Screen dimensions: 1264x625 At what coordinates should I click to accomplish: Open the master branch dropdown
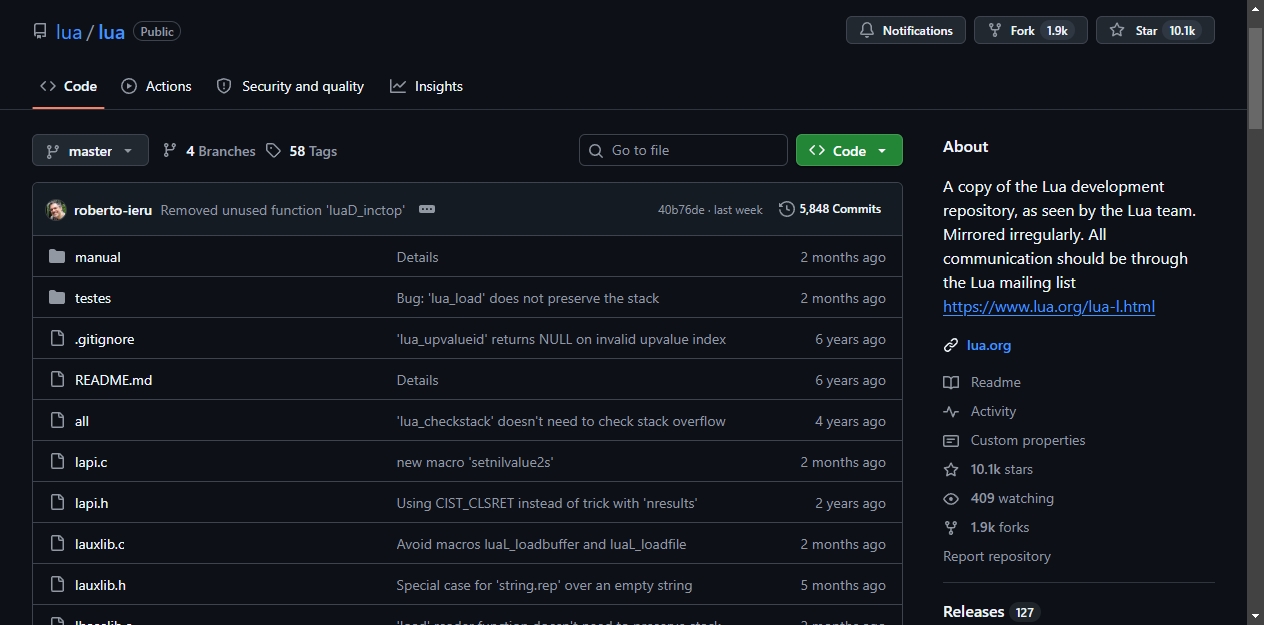90,150
